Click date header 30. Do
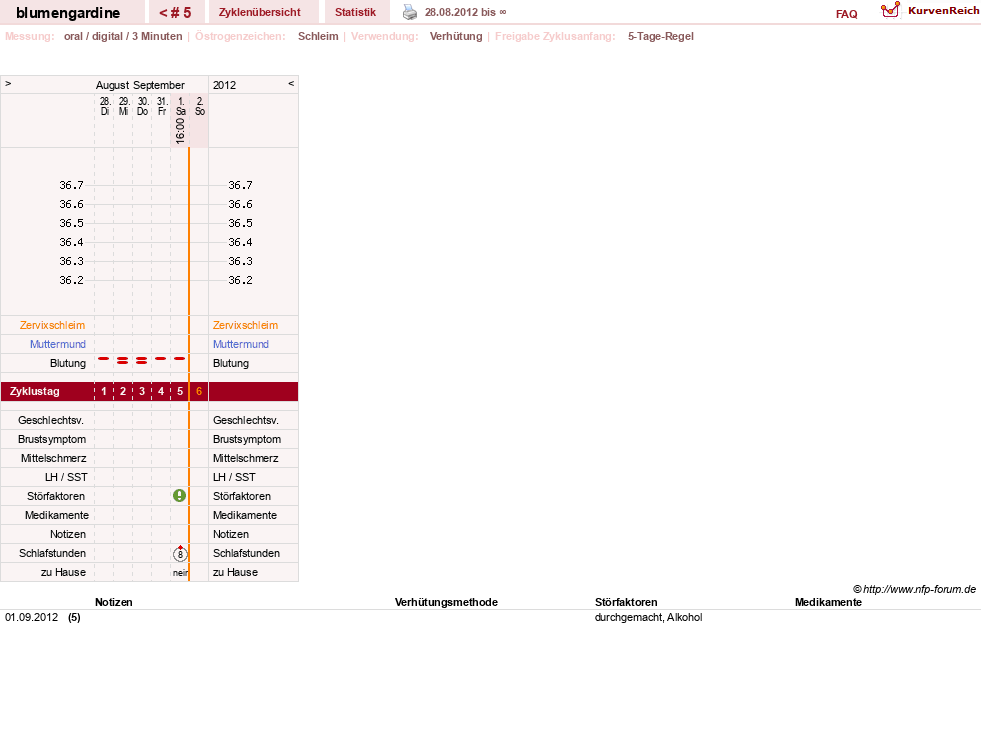Viewport: 981px width, 741px height. (143, 106)
